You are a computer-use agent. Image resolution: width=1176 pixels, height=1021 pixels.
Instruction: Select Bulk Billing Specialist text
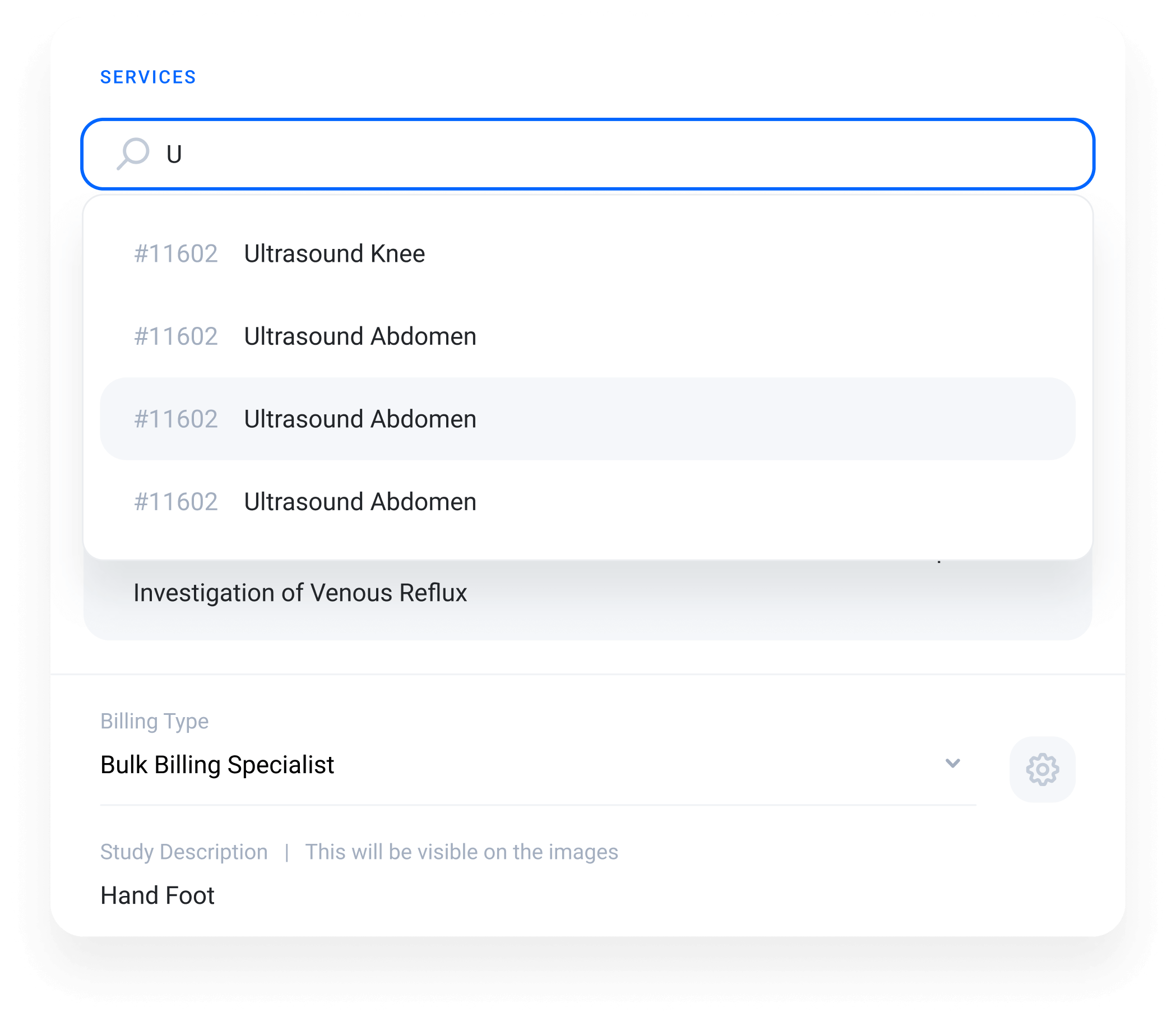(x=217, y=764)
